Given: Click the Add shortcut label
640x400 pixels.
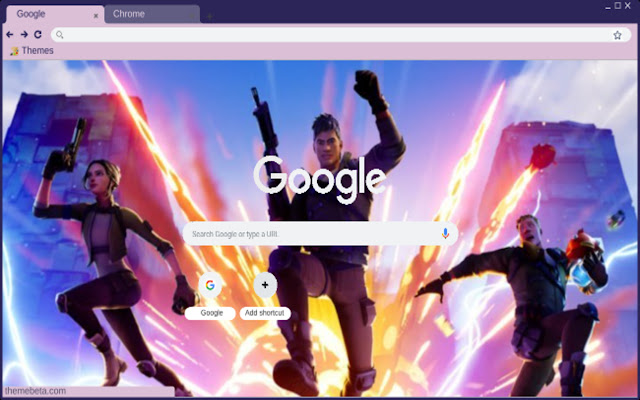Looking at the screenshot, I should 264,313.
